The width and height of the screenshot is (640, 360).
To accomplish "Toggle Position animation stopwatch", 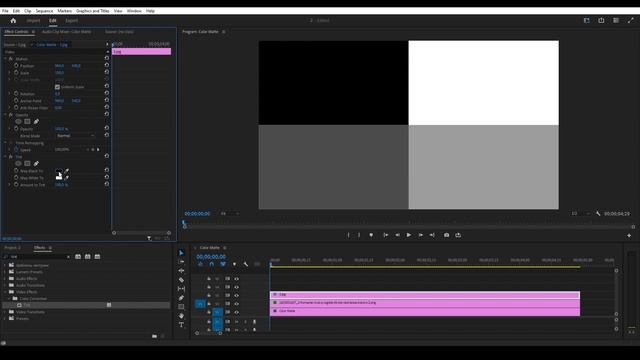I will (16, 65).
